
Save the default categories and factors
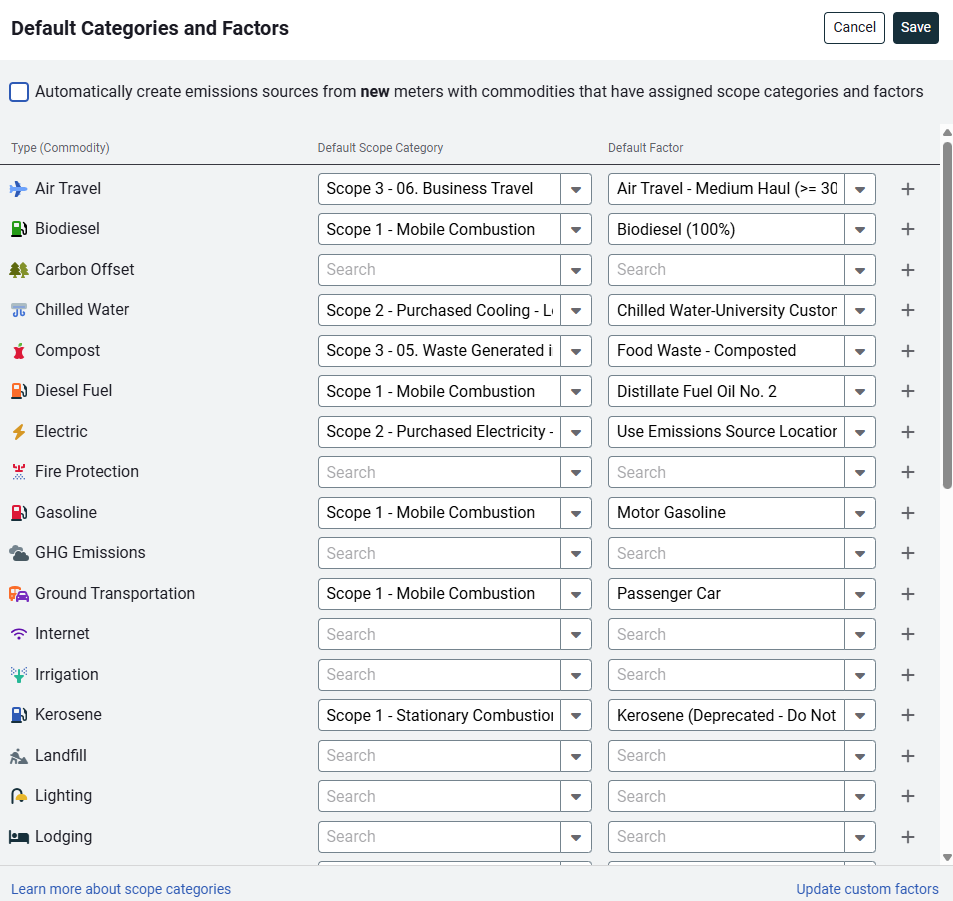tap(915, 27)
